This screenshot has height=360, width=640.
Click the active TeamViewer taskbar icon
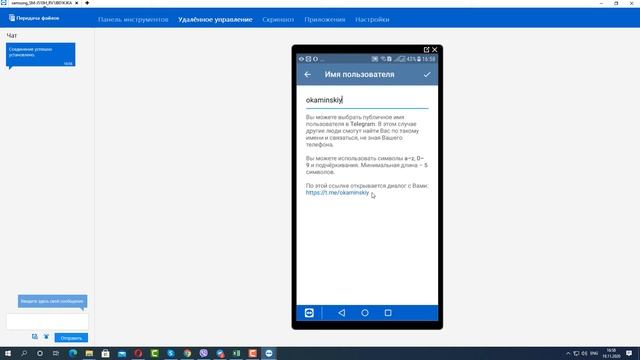[269, 353]
